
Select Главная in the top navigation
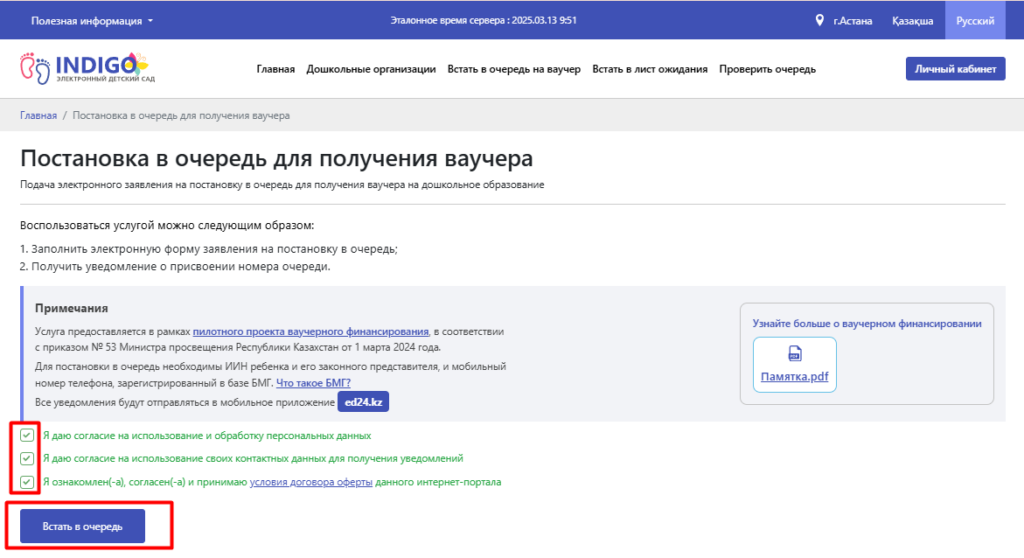275,69
